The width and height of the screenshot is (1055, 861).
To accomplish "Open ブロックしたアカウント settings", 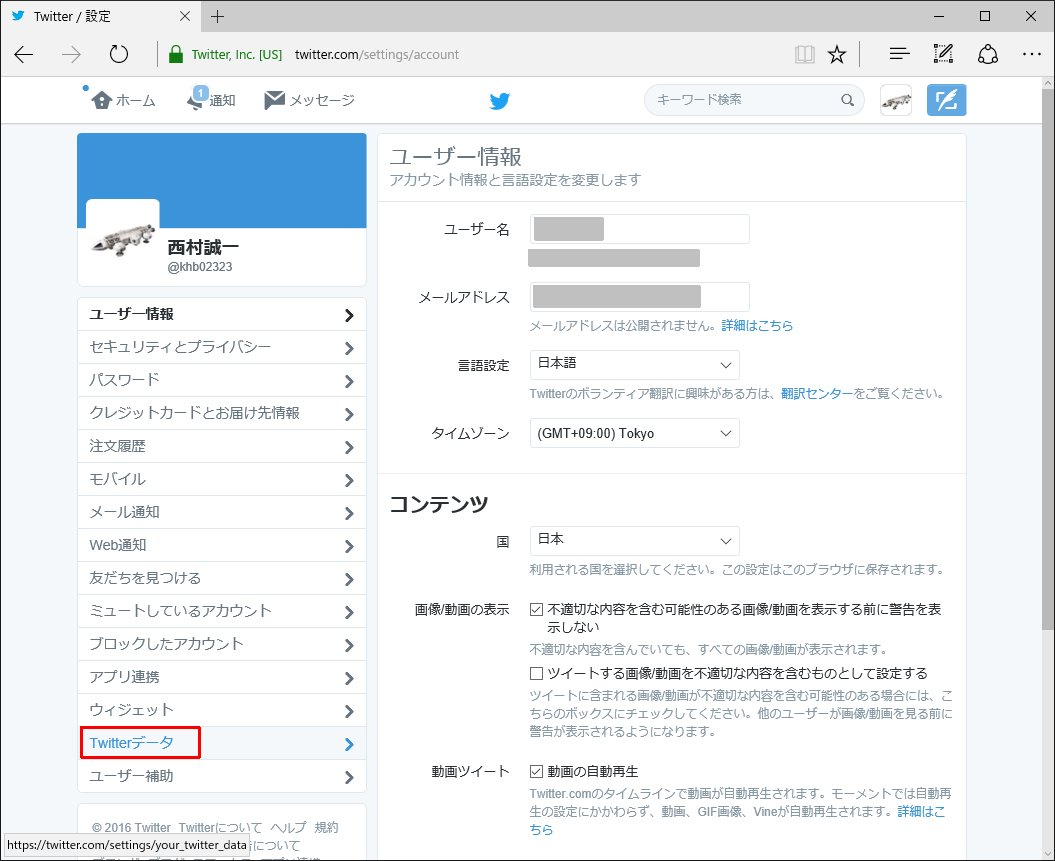I will [x=222, y=644].
